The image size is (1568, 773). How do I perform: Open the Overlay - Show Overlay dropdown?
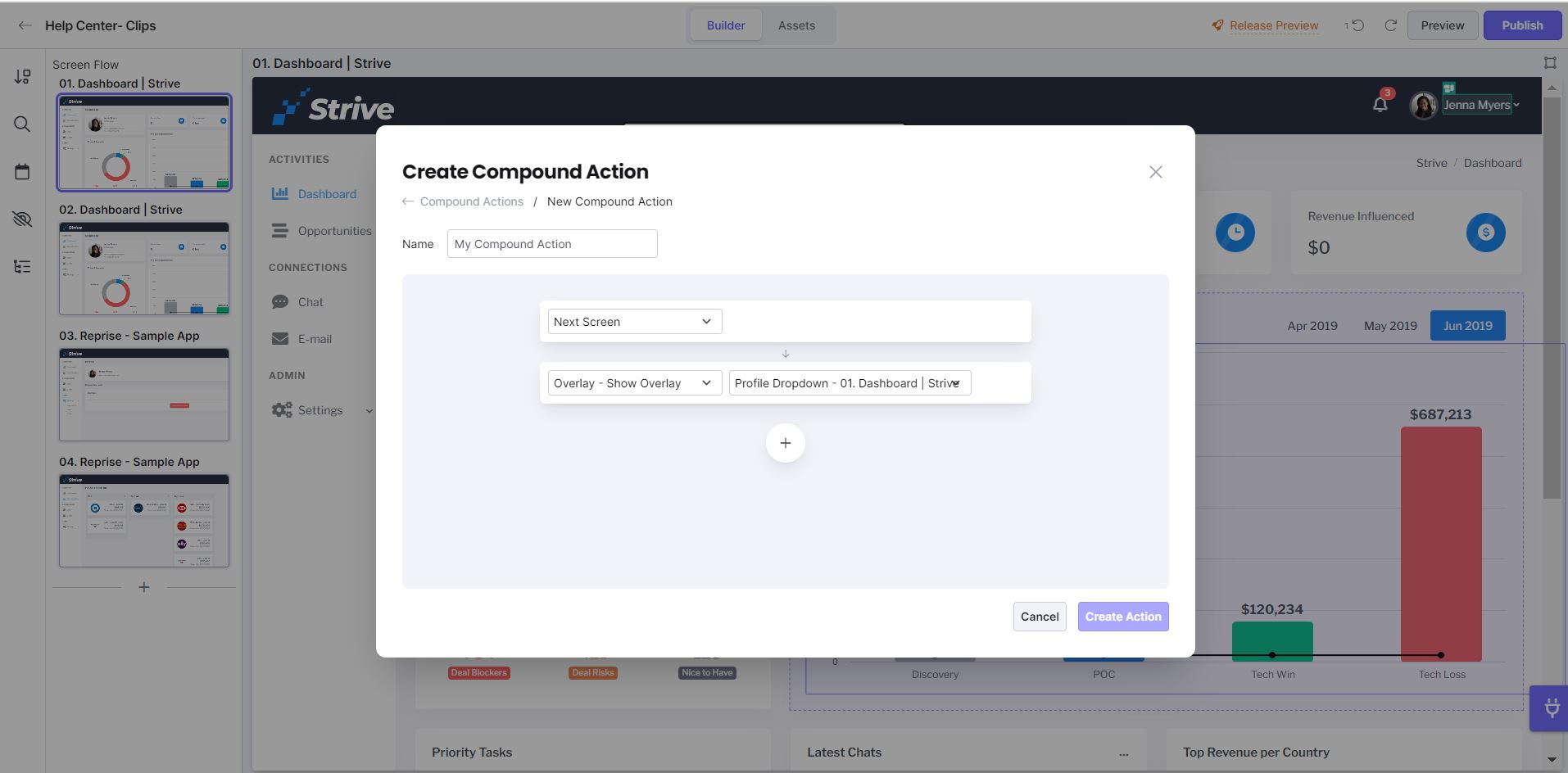[x=633, y=382]
